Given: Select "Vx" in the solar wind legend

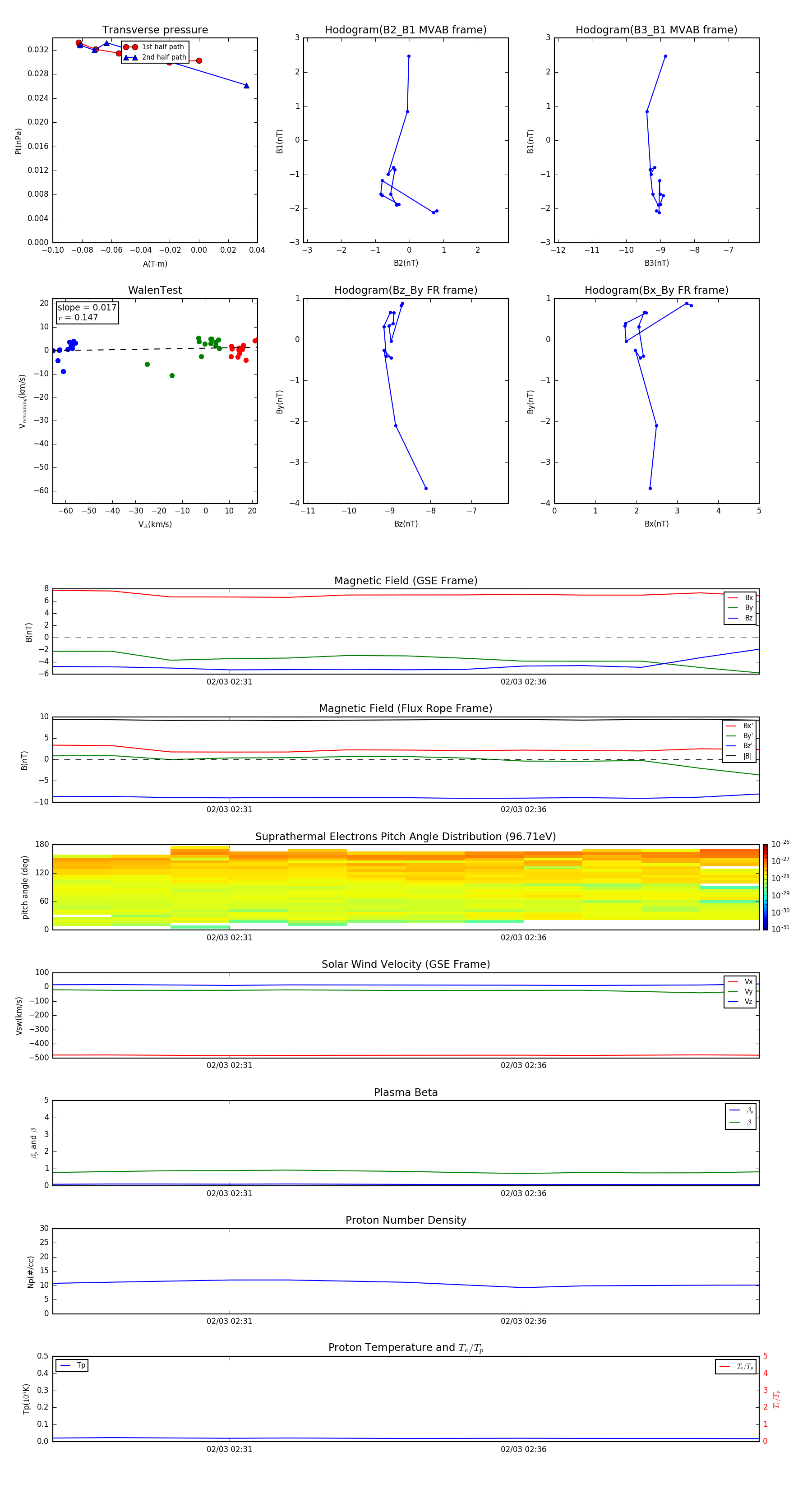Looking at the screenshot, I should coord(740,981).
